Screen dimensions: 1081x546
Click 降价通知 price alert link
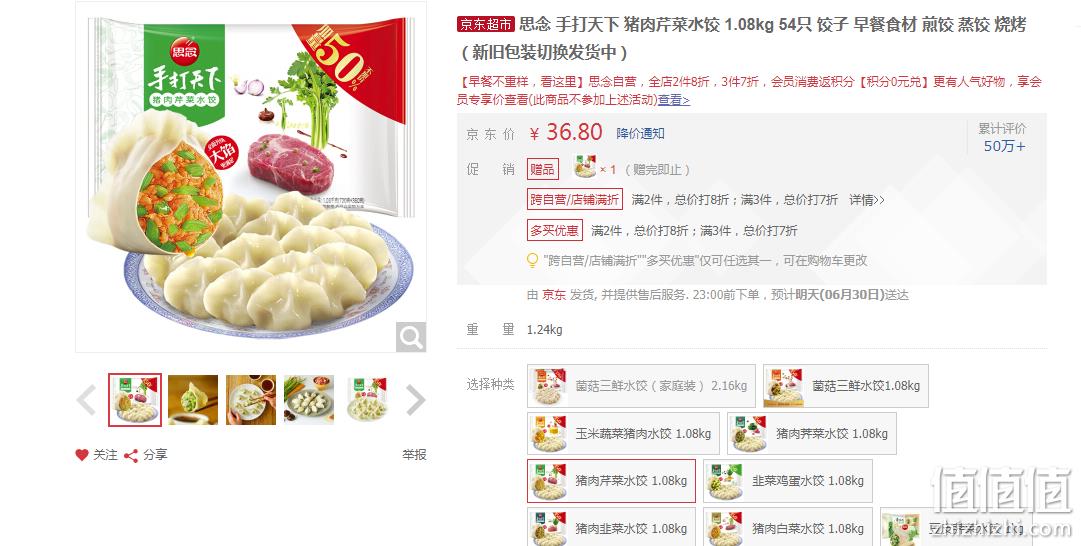click(640, 133)
